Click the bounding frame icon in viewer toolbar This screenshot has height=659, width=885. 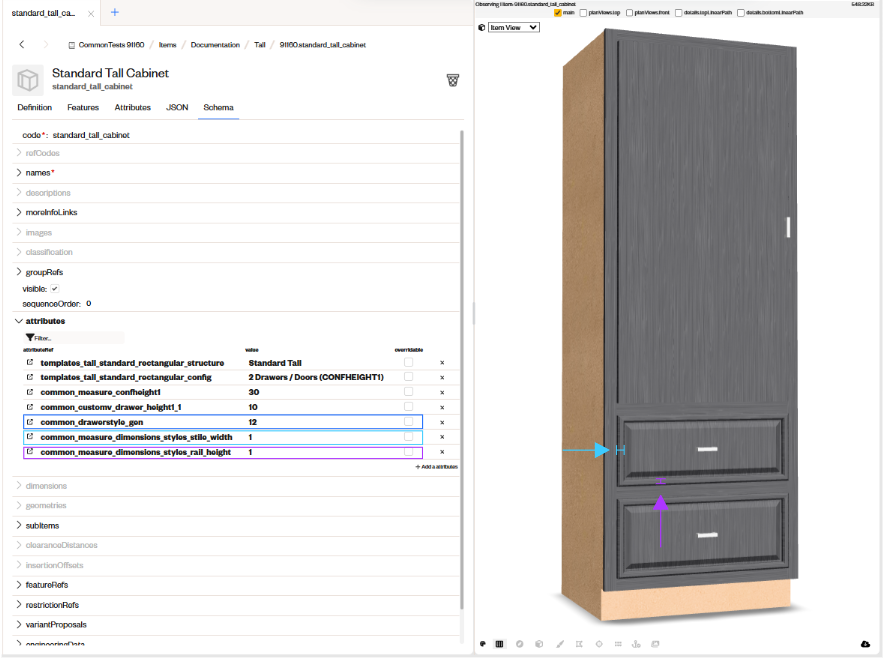point(579,644)
